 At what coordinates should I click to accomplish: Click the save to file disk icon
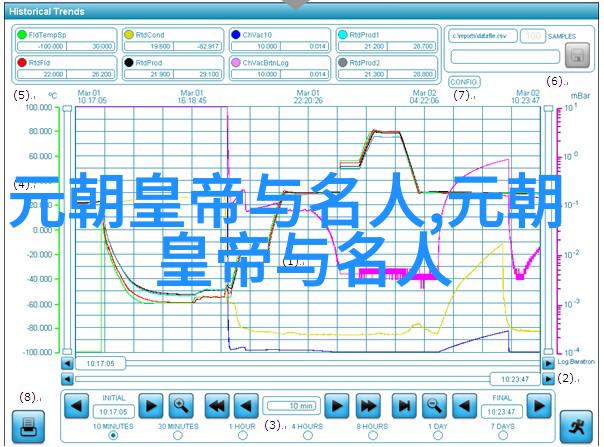point(577,55)
